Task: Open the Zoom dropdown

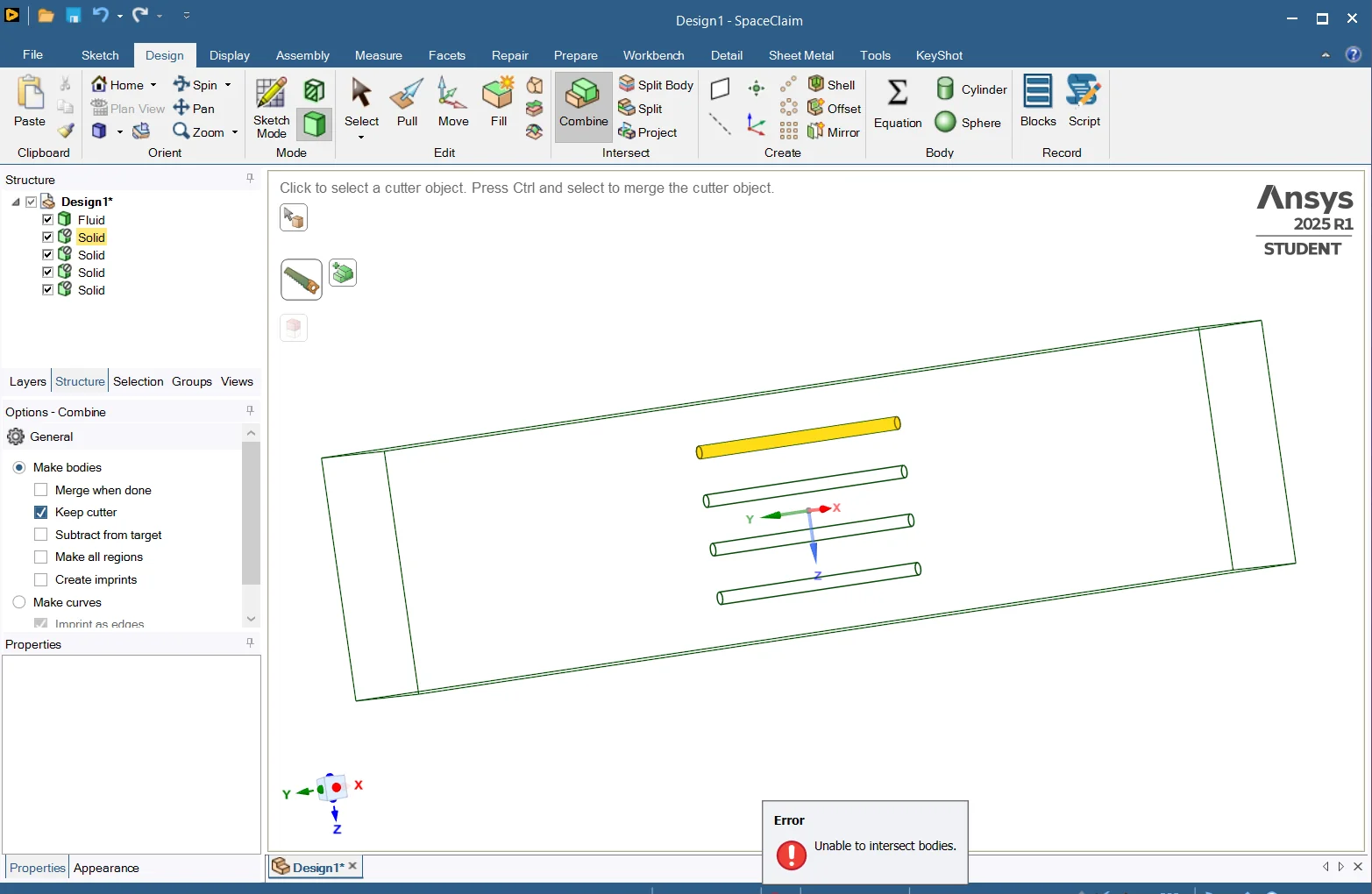Action: (235, 131)
